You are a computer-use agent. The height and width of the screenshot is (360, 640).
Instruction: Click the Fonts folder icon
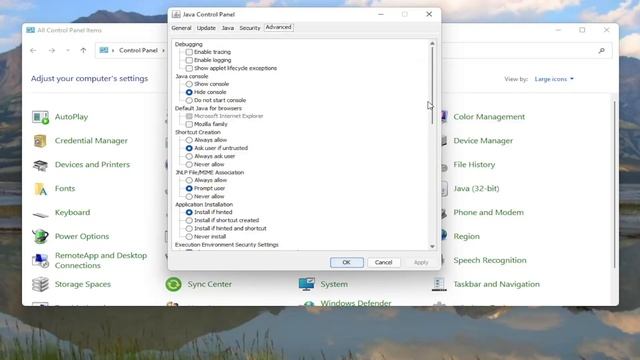coord(40,189)
